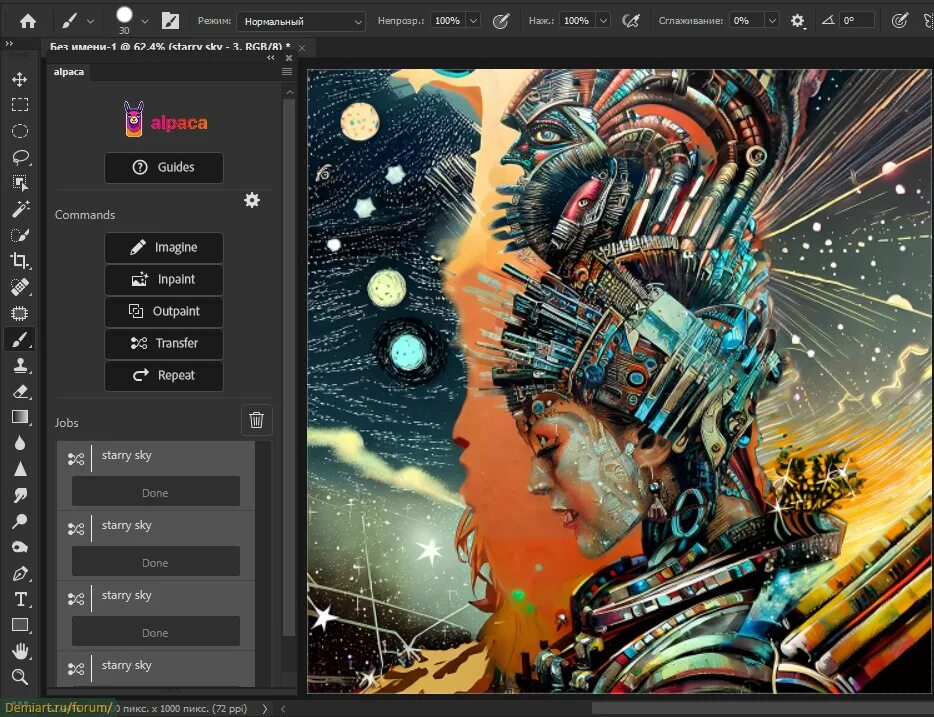Open the Непрозр. opacity slider arrow
The image size is (934, 717).
(x=474, y=21)
